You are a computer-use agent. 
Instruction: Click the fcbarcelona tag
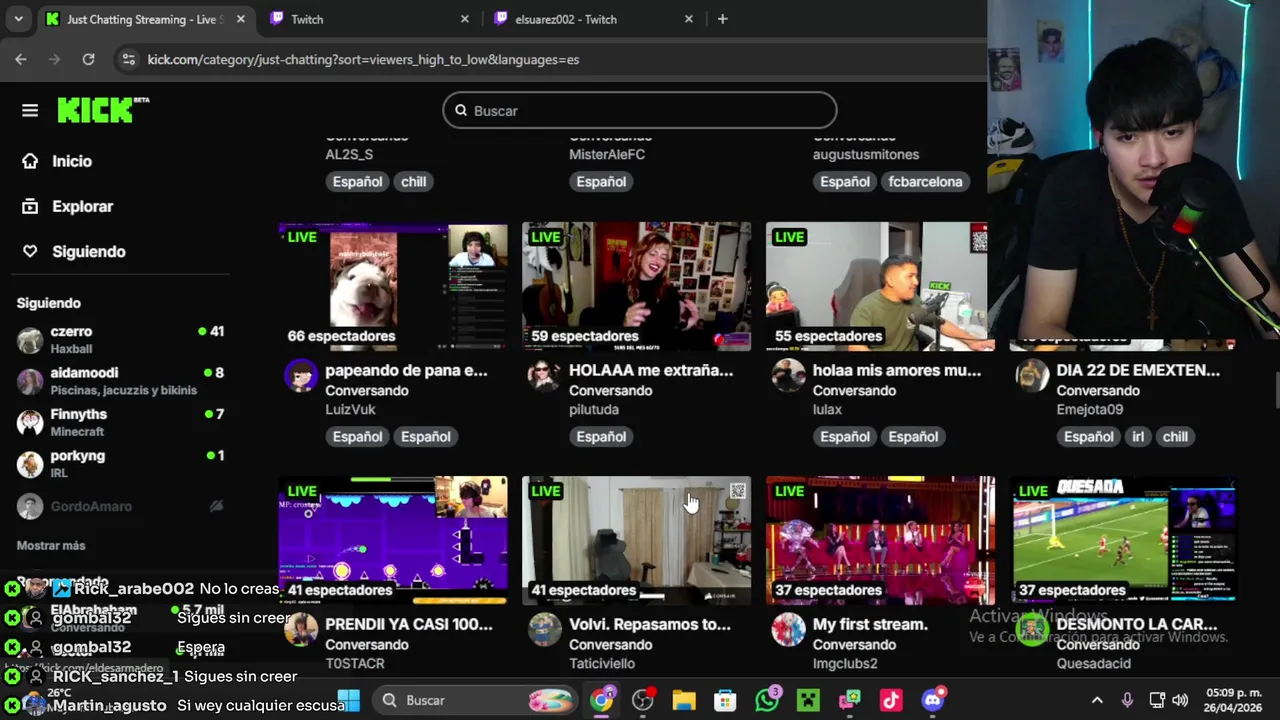[x=925, y=182]
